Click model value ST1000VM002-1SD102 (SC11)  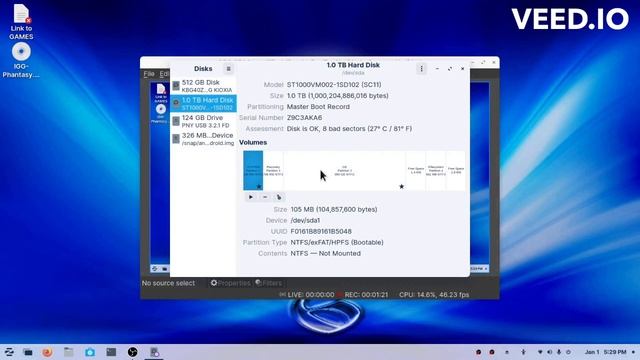334,84
